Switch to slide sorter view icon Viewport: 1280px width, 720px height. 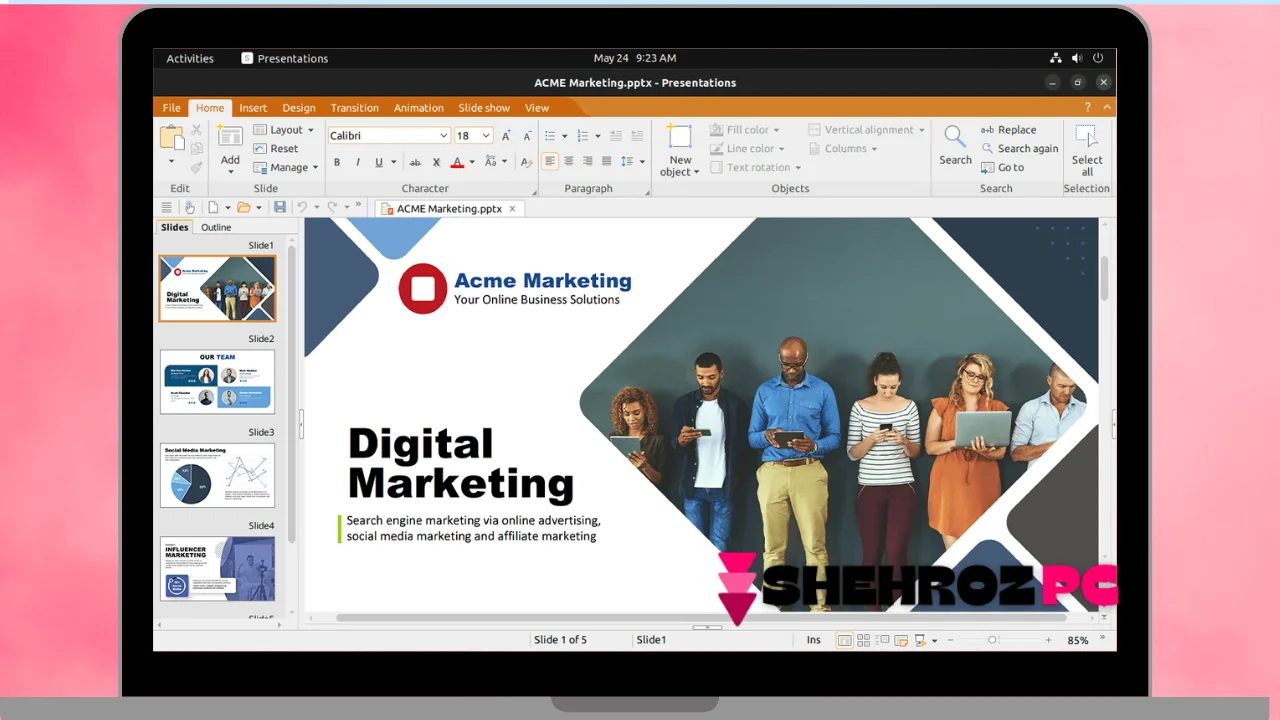(x=863, y=640)
